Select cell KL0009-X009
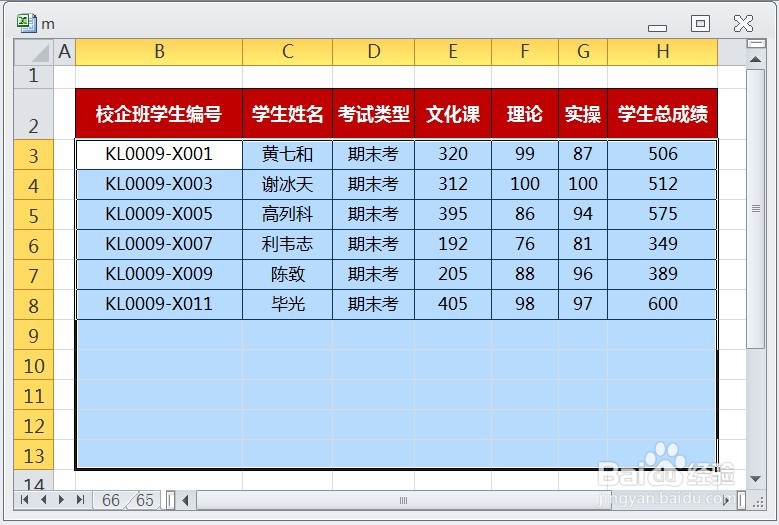Viewport: 779px width, 525px height. coord(159,274)
